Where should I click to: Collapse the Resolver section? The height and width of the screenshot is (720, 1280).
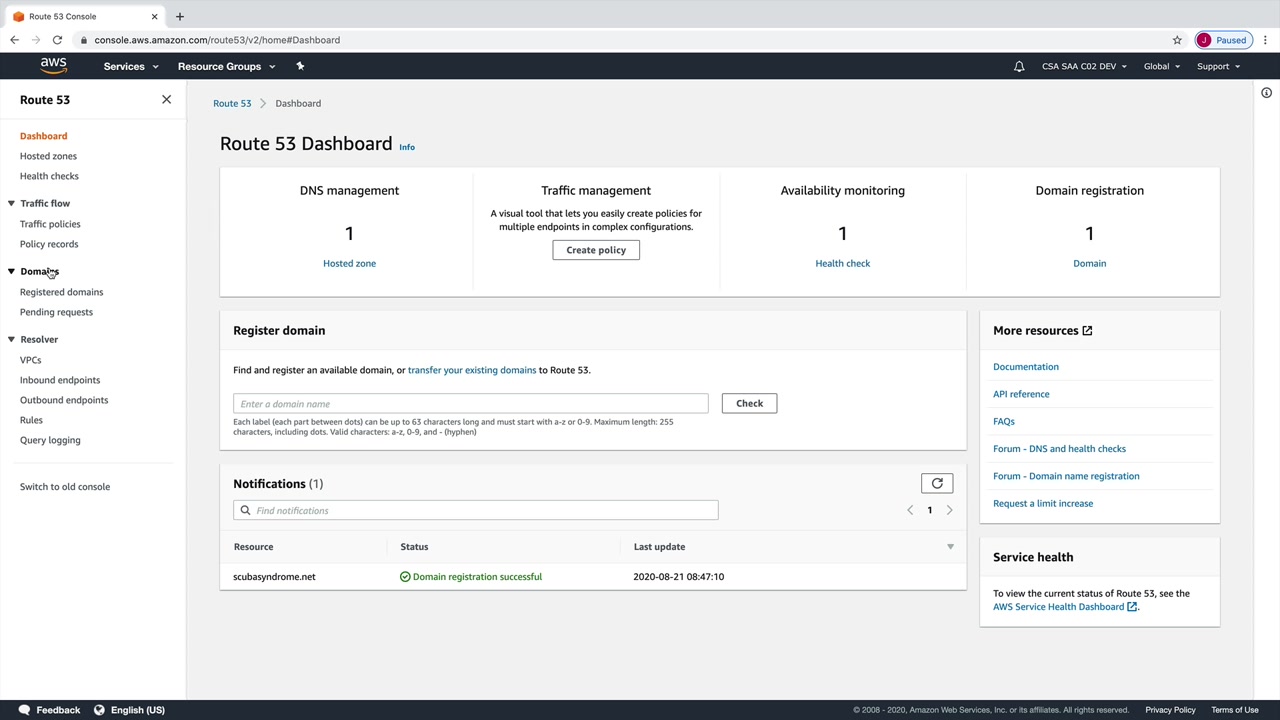click(11, 339)
